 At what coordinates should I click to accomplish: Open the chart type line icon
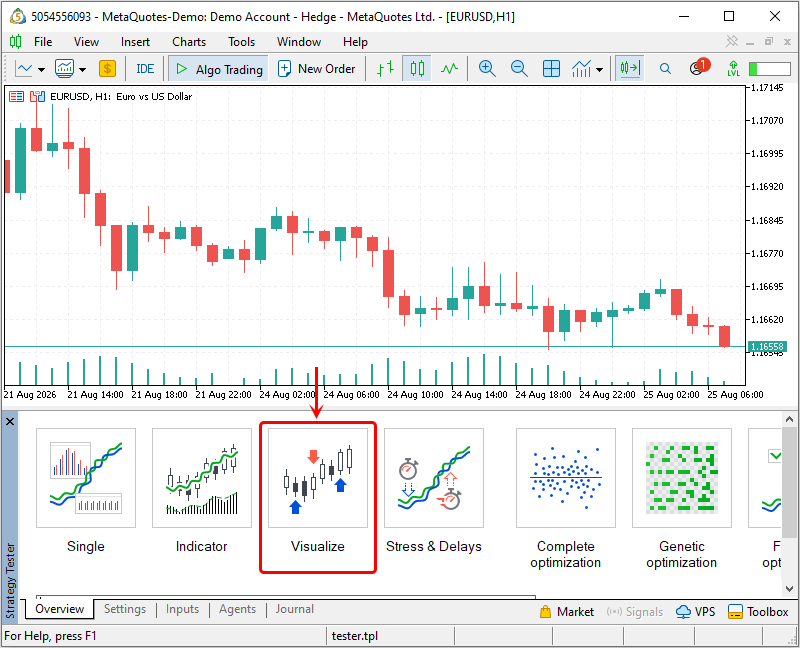24,68
